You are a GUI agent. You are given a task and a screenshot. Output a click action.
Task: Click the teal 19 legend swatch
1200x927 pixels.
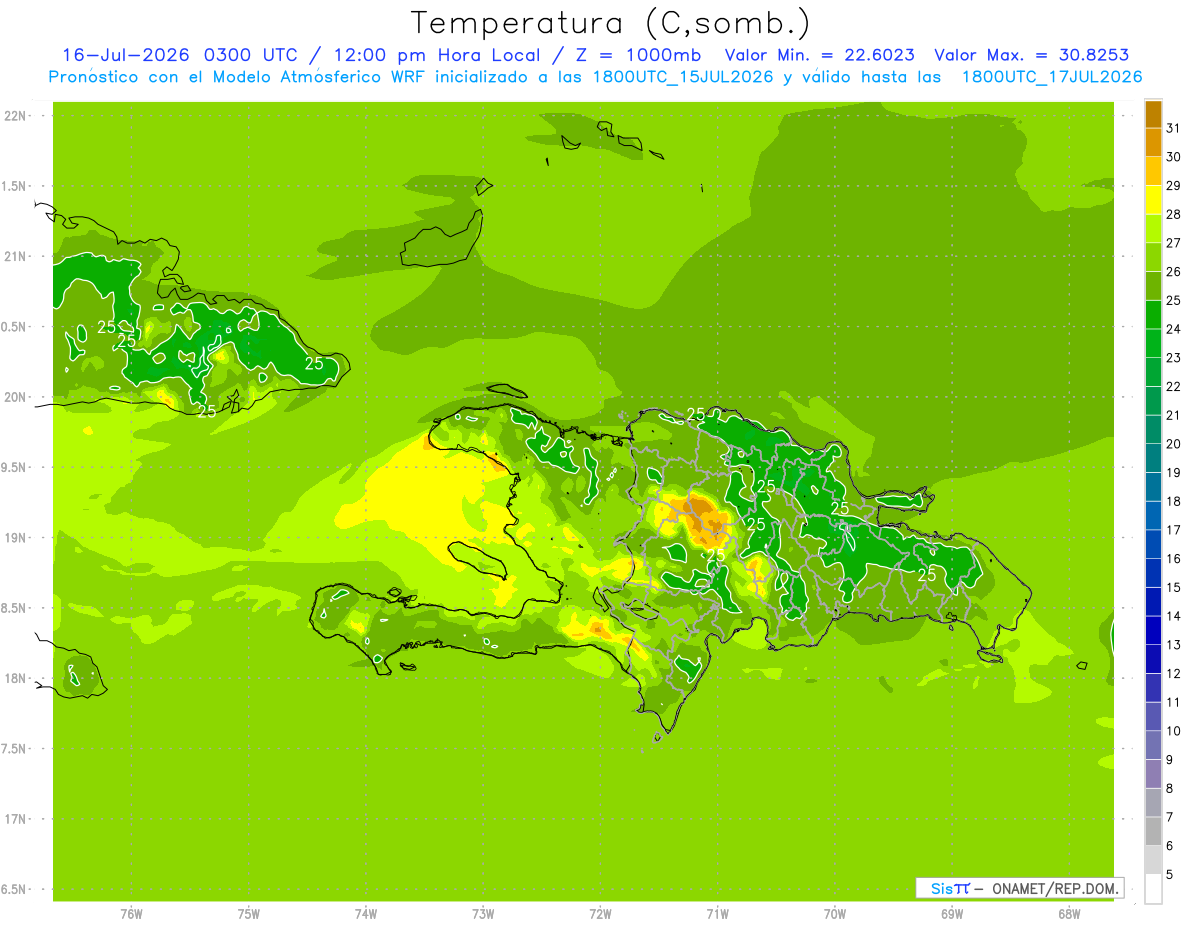(1153, 459)
